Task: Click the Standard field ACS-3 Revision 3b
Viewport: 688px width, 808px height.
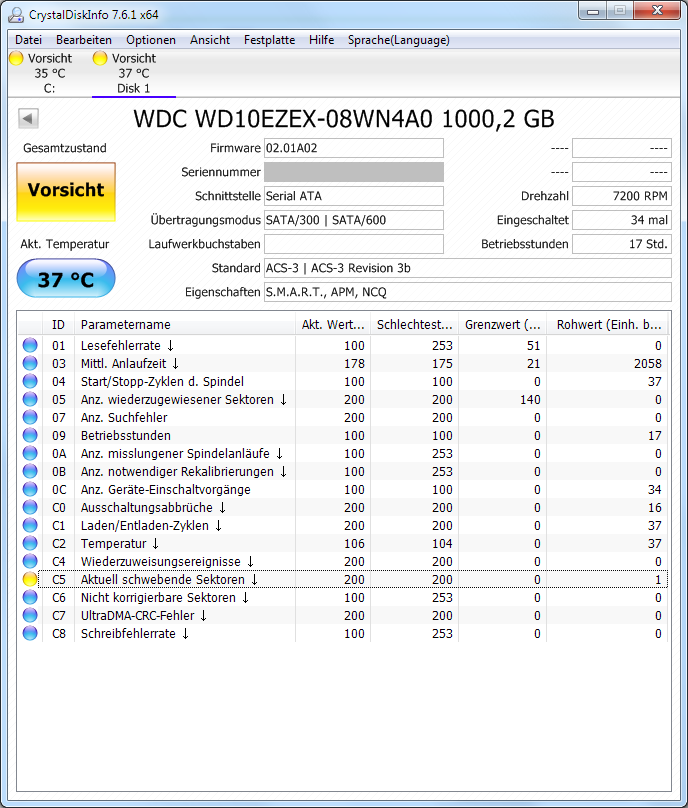Action: click(467, 268)
